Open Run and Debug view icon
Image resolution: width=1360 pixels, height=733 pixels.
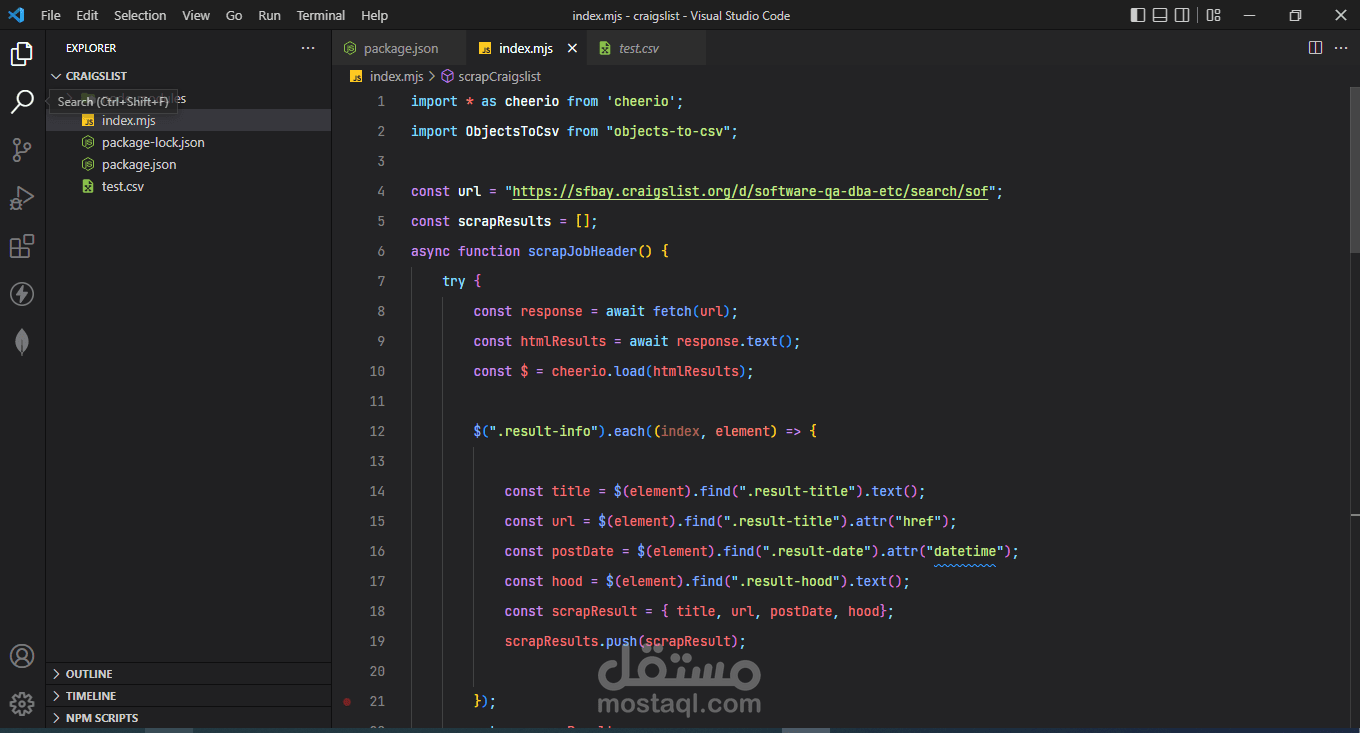(x=22, y=198)
